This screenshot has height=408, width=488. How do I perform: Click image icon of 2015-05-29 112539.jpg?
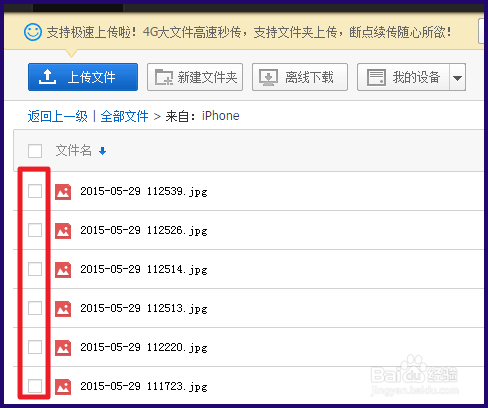point(63,192)
